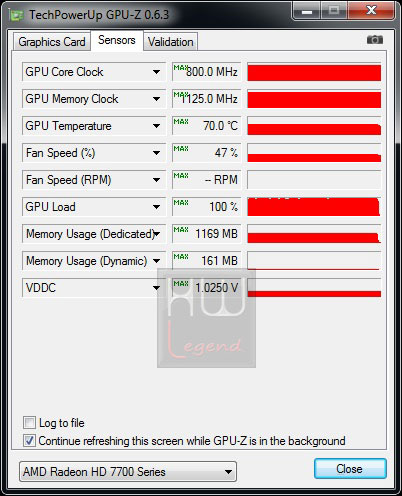Click the MAX indicator on GPU Load reading
This screenshot has height=496, width=402.
(x=181, y=203)
